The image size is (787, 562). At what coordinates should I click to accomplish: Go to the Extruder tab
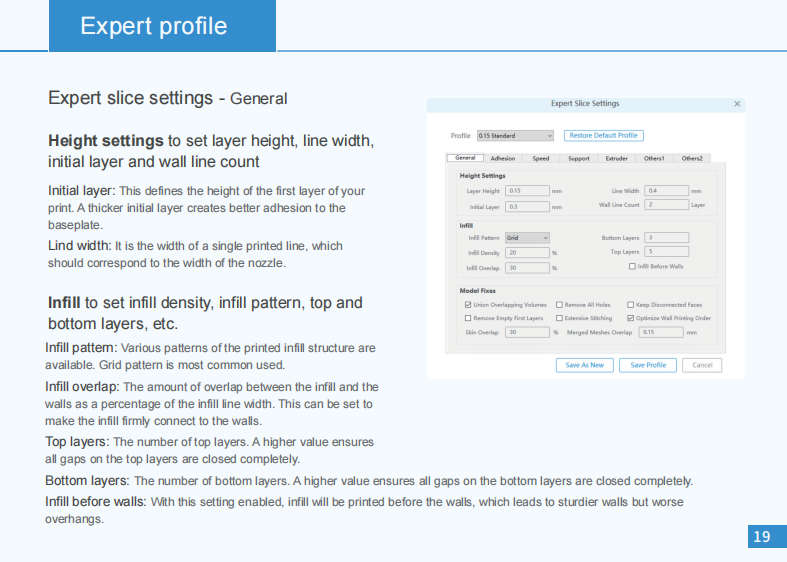pyautogui.click(x=616, y=158)
